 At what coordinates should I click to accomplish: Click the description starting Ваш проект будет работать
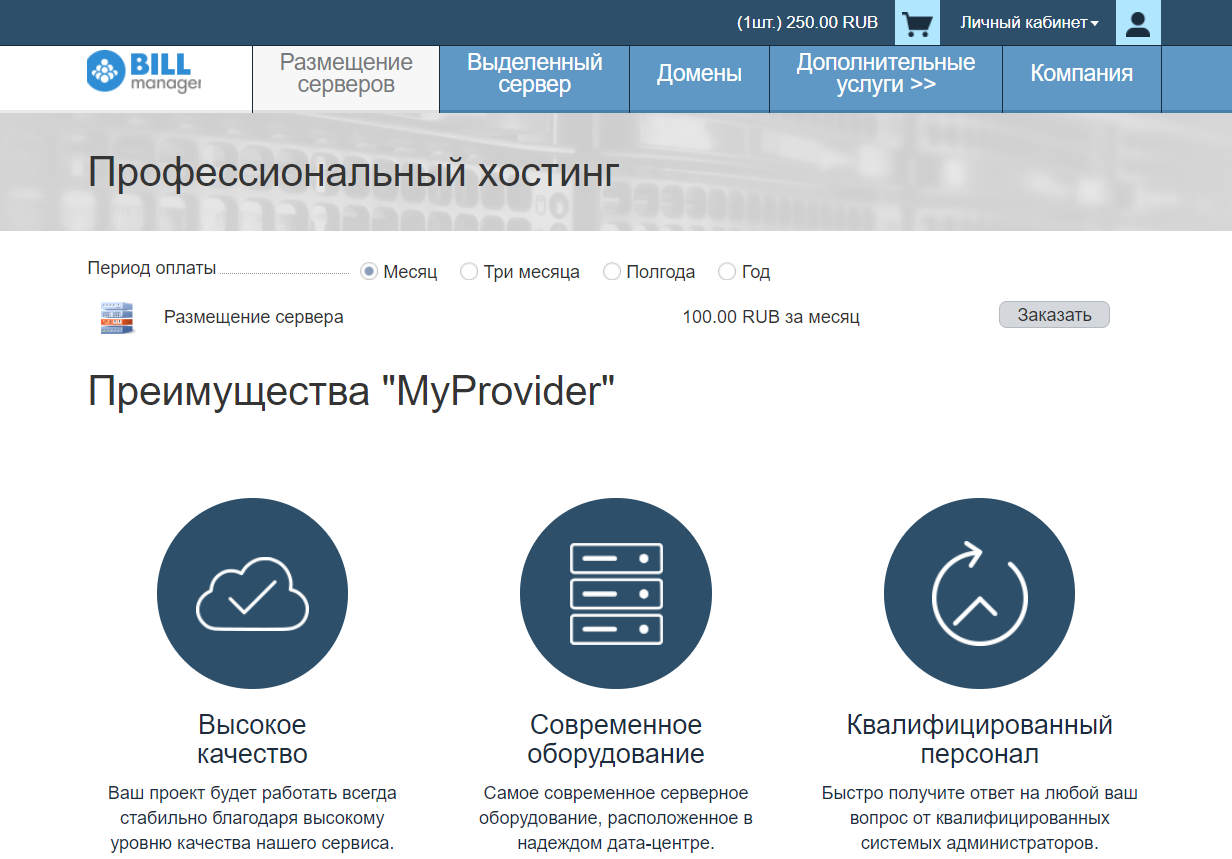click(252, 818)
